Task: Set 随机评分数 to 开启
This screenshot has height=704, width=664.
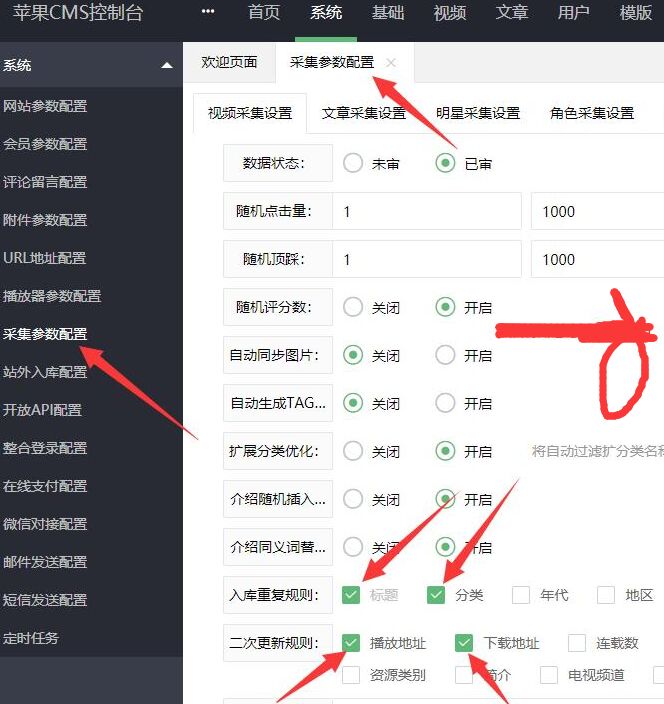Action: [445, 307]
